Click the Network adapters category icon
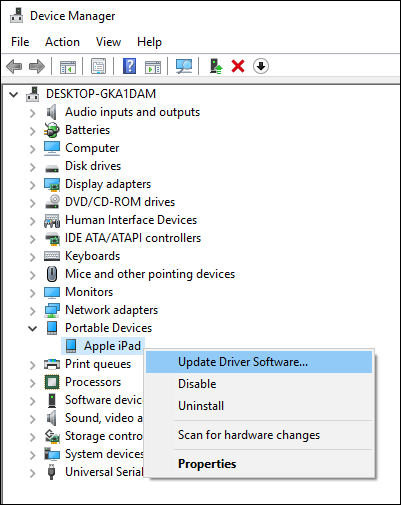This screenshot has height=505, width=401. (x=52, y=310)
